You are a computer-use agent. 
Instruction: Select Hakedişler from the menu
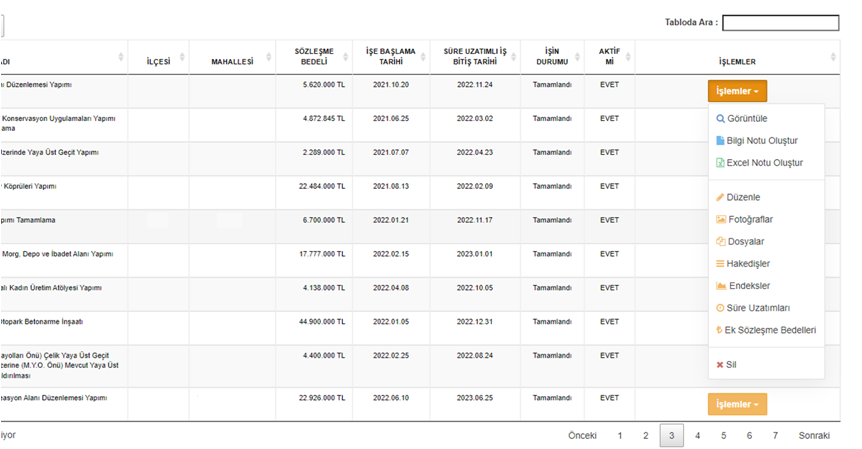pos(749,263)
